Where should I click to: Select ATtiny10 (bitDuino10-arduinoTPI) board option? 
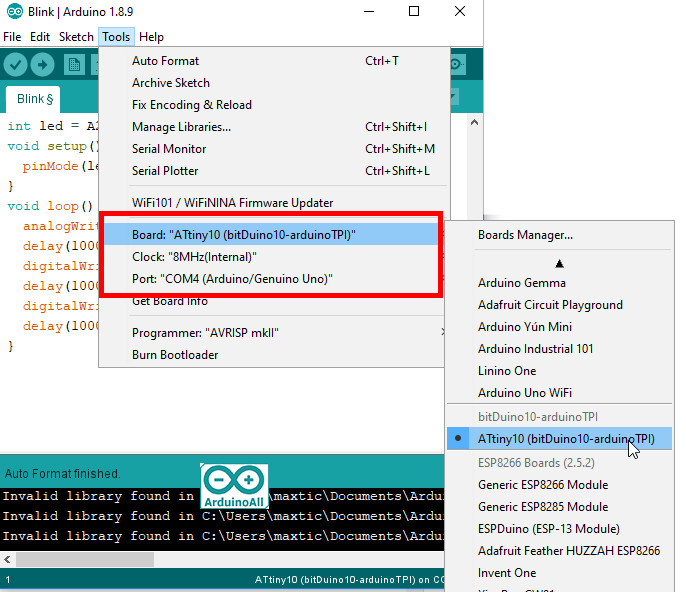559,438
